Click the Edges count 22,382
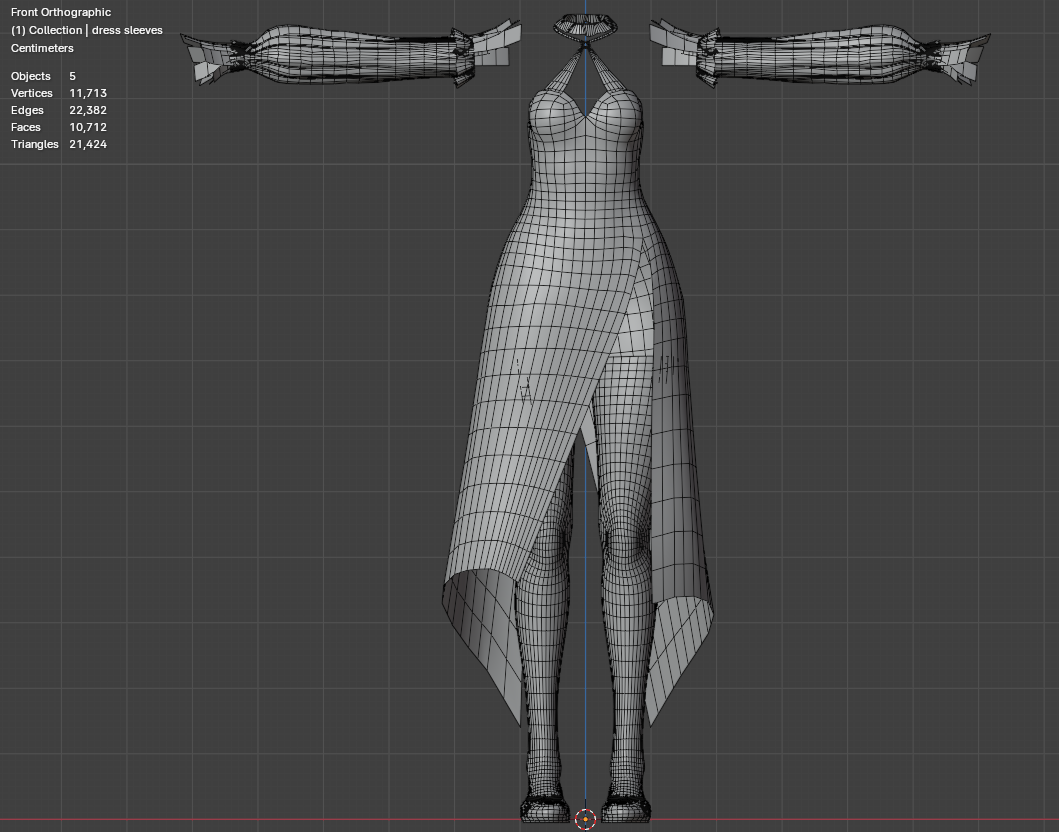This screenshot has height=832, width=1059. pyautogui.click(x=88, y=110)
